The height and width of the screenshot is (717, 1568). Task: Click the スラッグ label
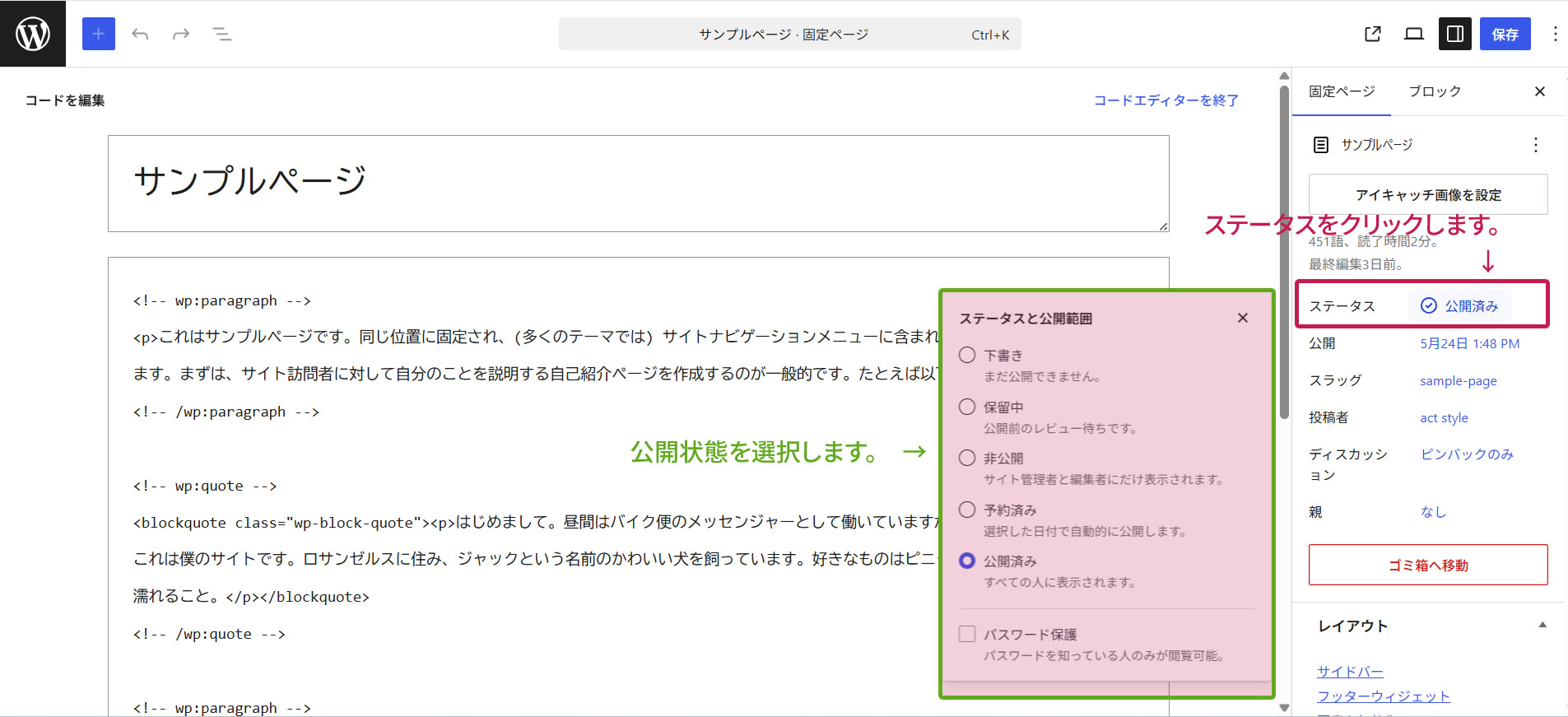tap(1335, 380)
